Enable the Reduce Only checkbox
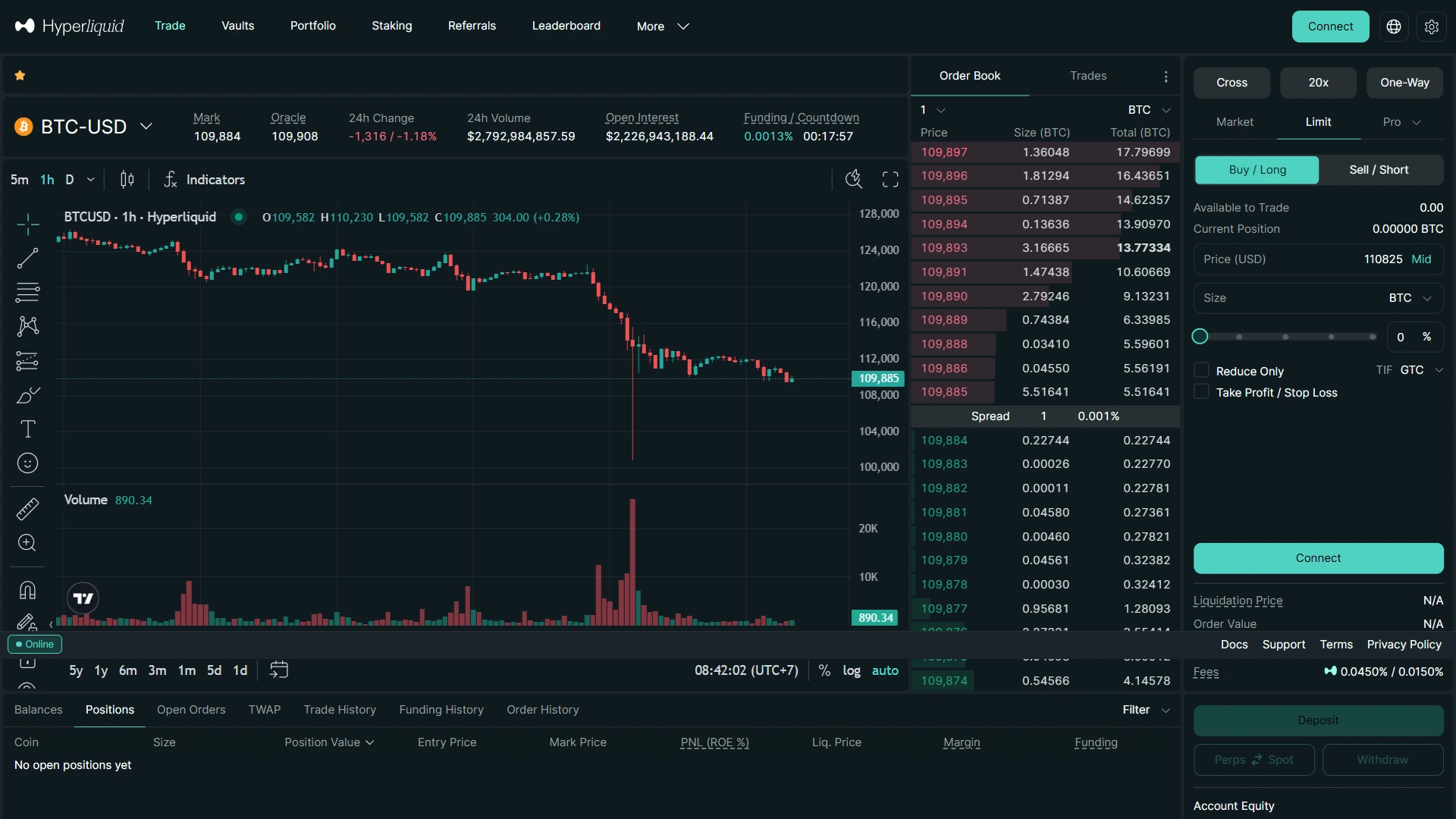This screenshot has width=1456, height=819. coord(1202,370)
